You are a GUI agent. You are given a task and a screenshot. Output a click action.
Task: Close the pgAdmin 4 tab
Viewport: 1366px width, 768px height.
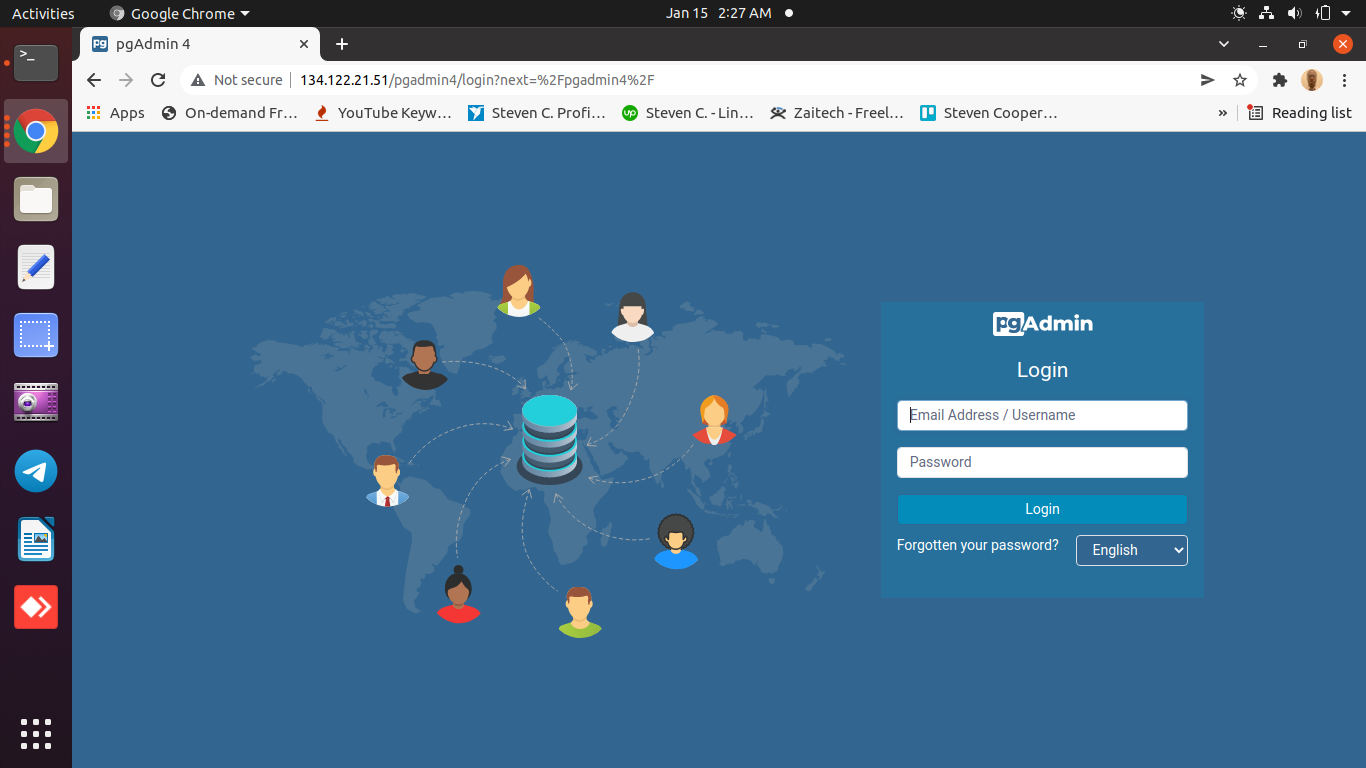[304, 44]
